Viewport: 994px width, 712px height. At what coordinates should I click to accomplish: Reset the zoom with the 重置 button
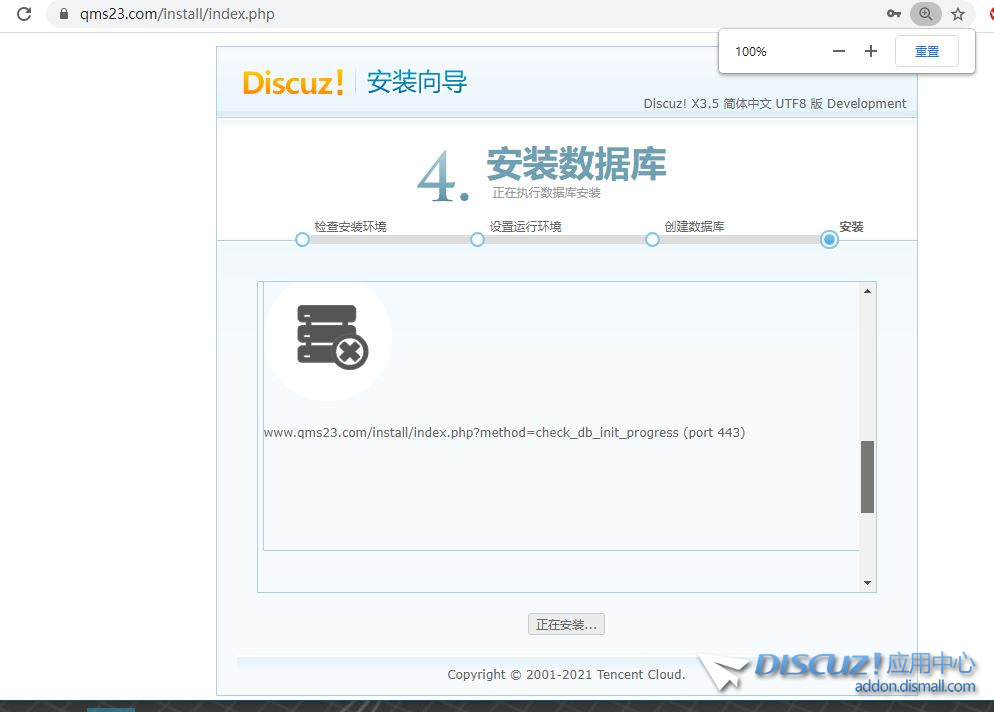click(927, 51)
